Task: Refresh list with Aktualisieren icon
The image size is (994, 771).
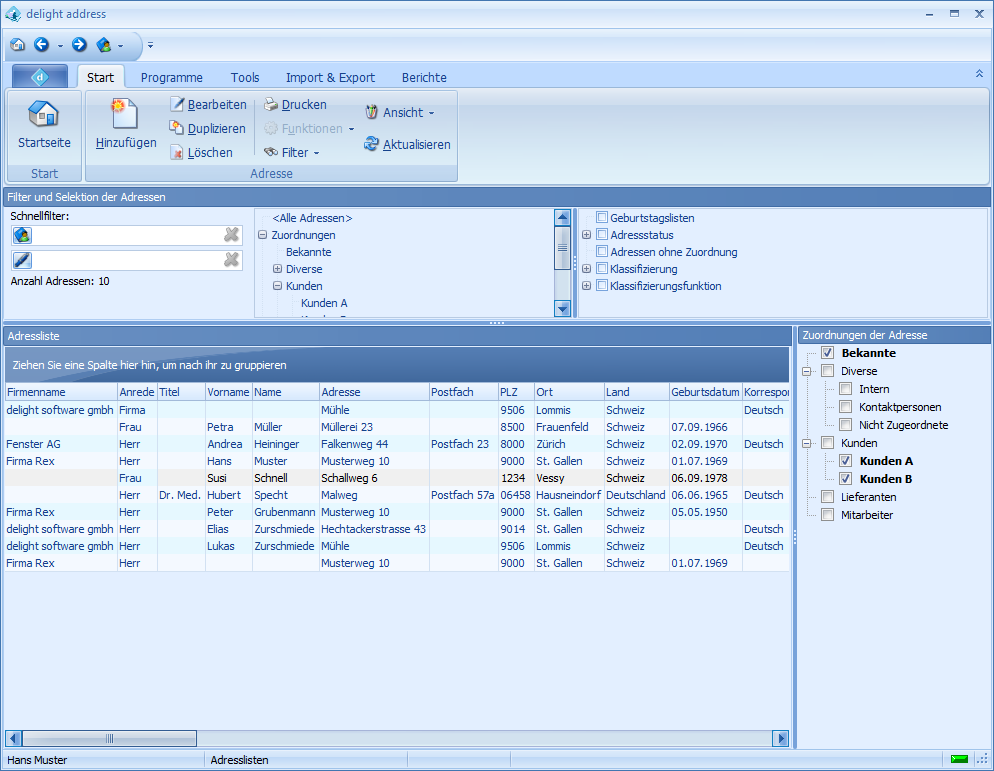Action: 371,145
